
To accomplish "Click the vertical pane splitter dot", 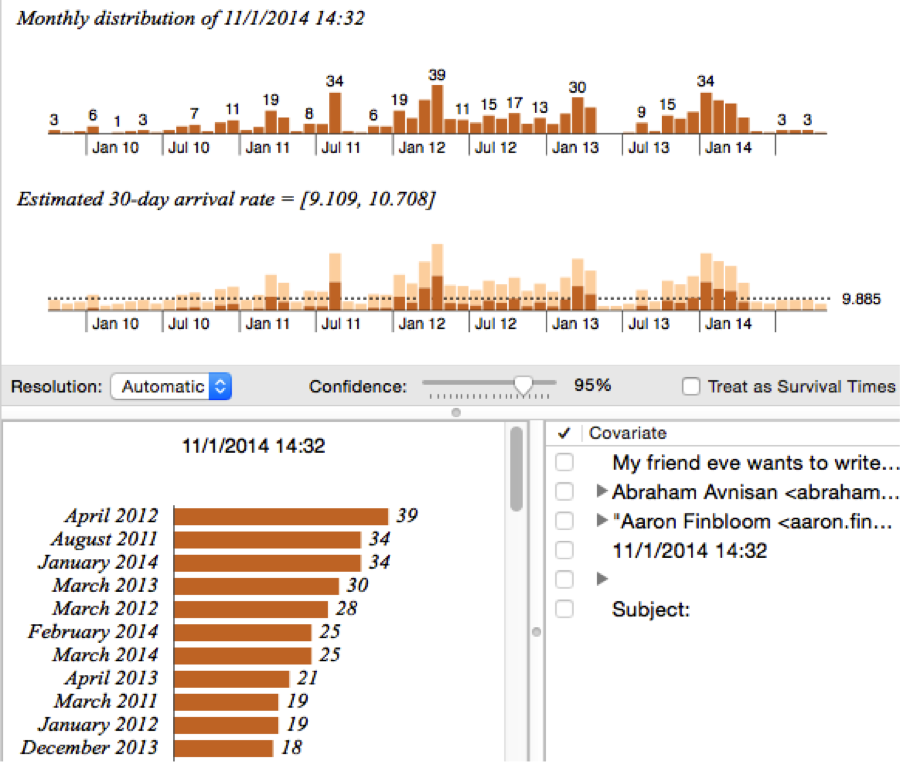I will 537,632.
